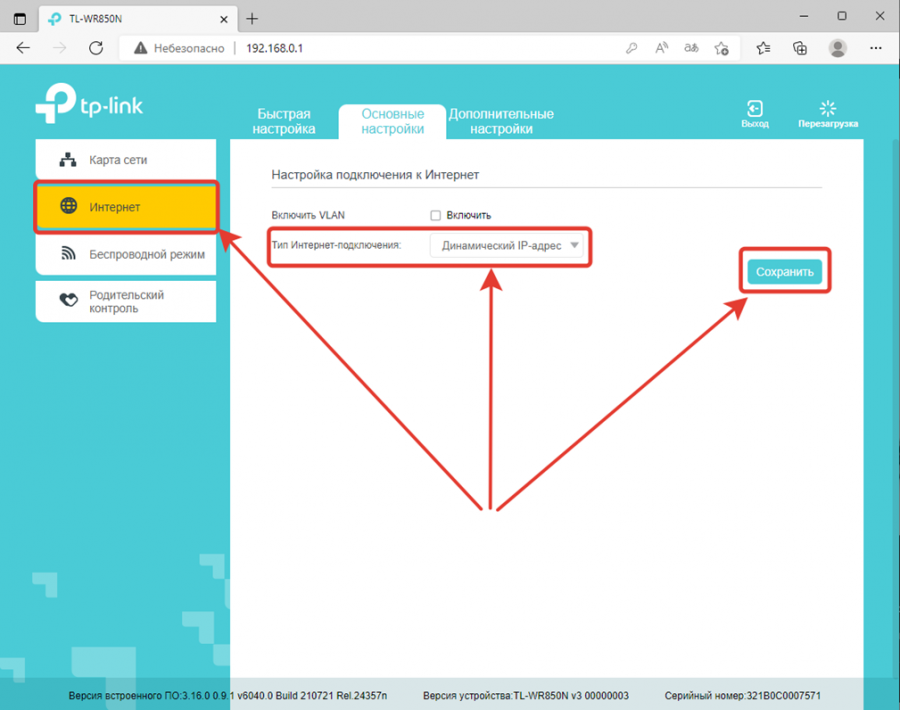
Task: Add this page to favorites star
Action: 722,48
